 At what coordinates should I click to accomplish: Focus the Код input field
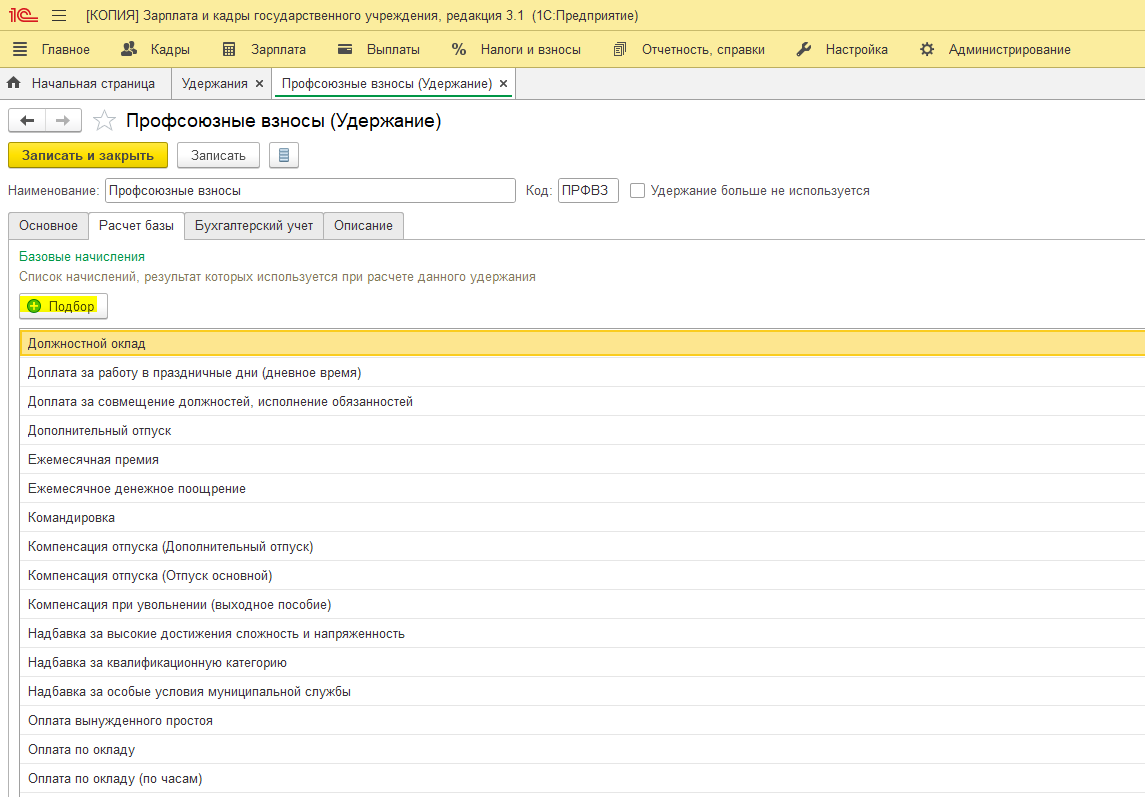[x=588, y=191]
